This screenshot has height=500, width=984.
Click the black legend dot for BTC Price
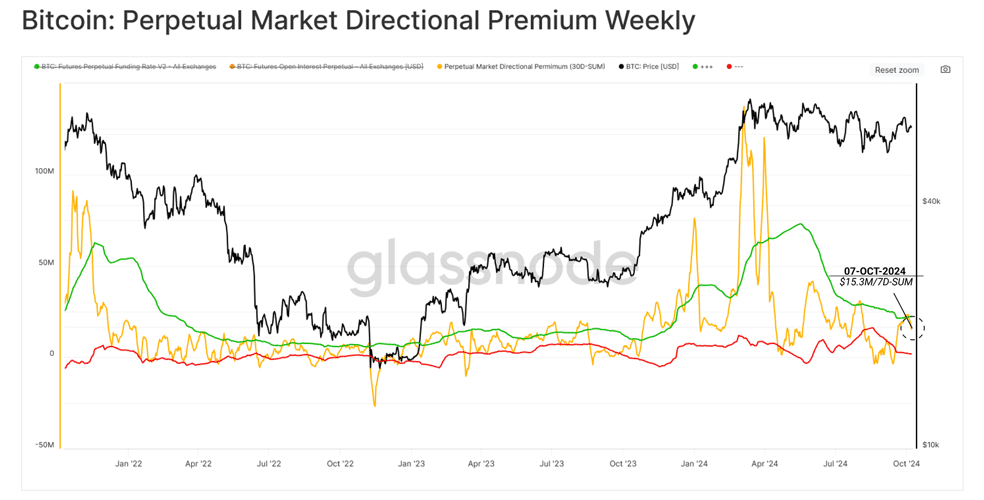tap(621, 66)
